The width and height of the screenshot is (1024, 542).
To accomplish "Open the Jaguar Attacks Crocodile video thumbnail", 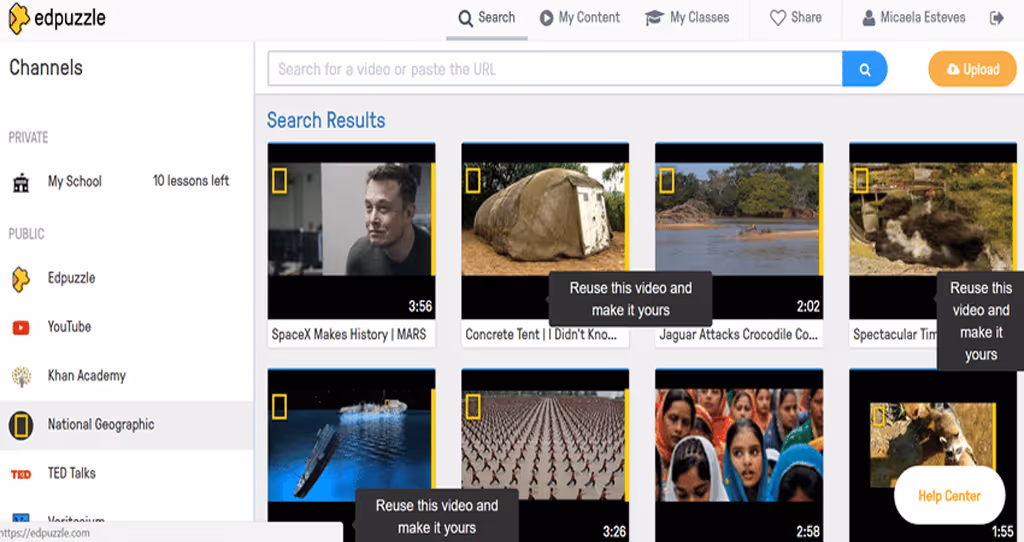I will click(739, 231).
